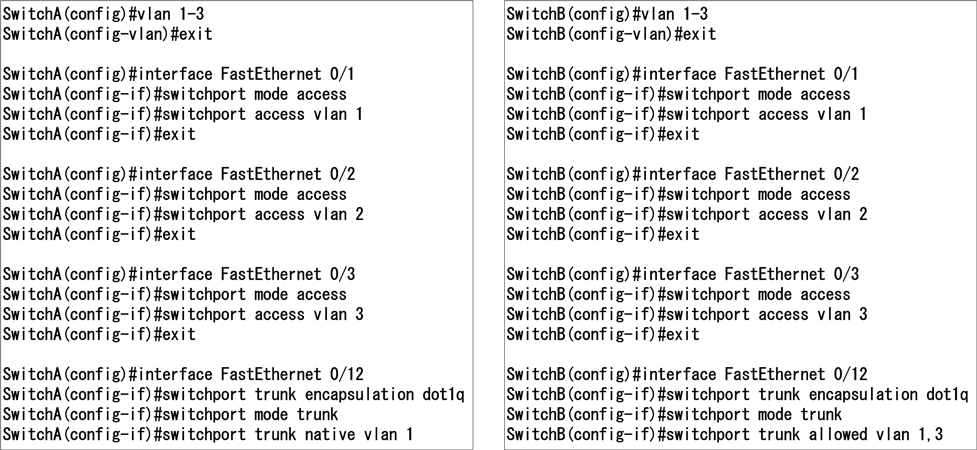The height and width of the screenshot is (450, 977).
Task: Click SwitchA 'switchport trunk encapsulation dot1q' line
Action: (x=233, y=394)
